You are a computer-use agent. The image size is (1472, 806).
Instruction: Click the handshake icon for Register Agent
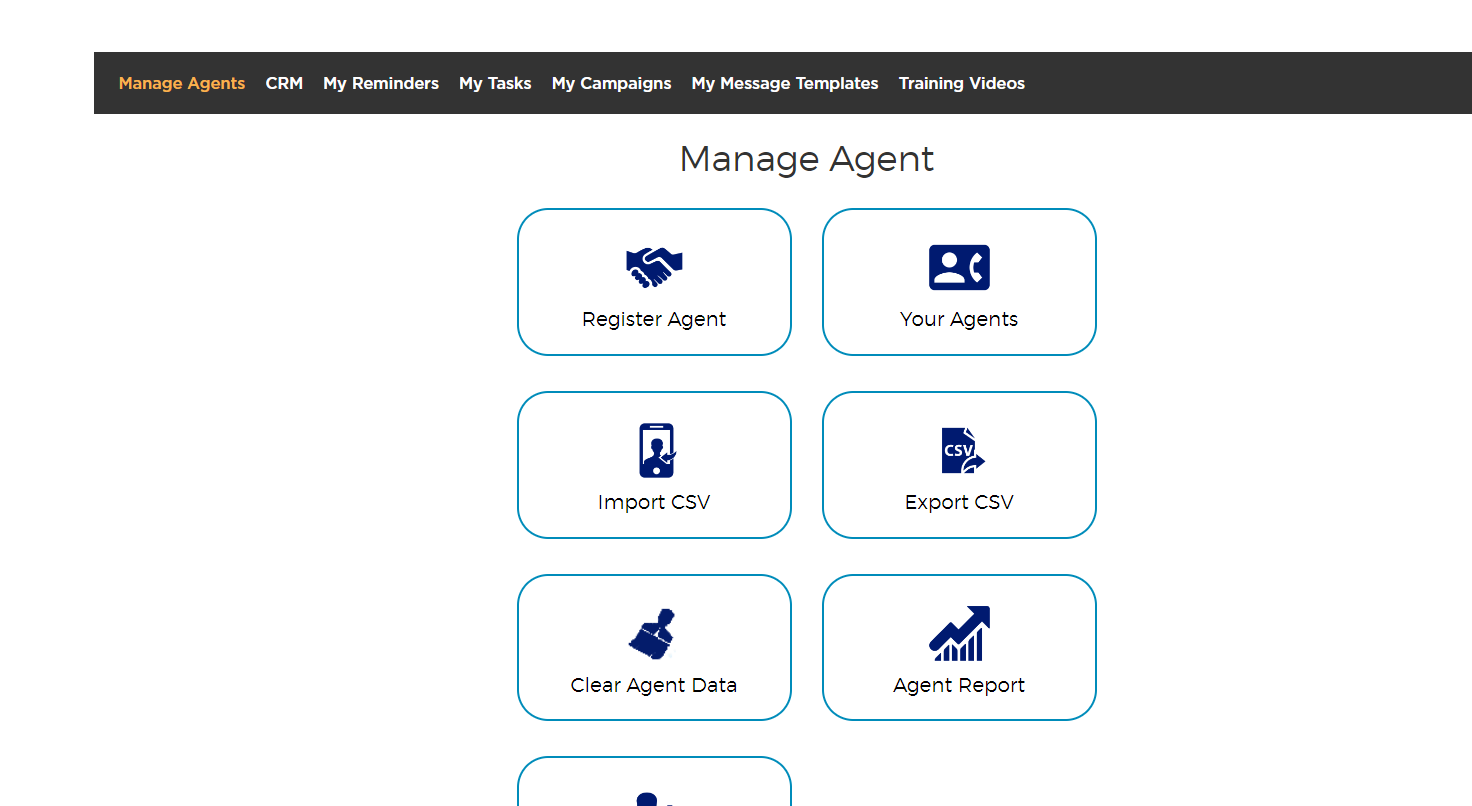[654, 267]
